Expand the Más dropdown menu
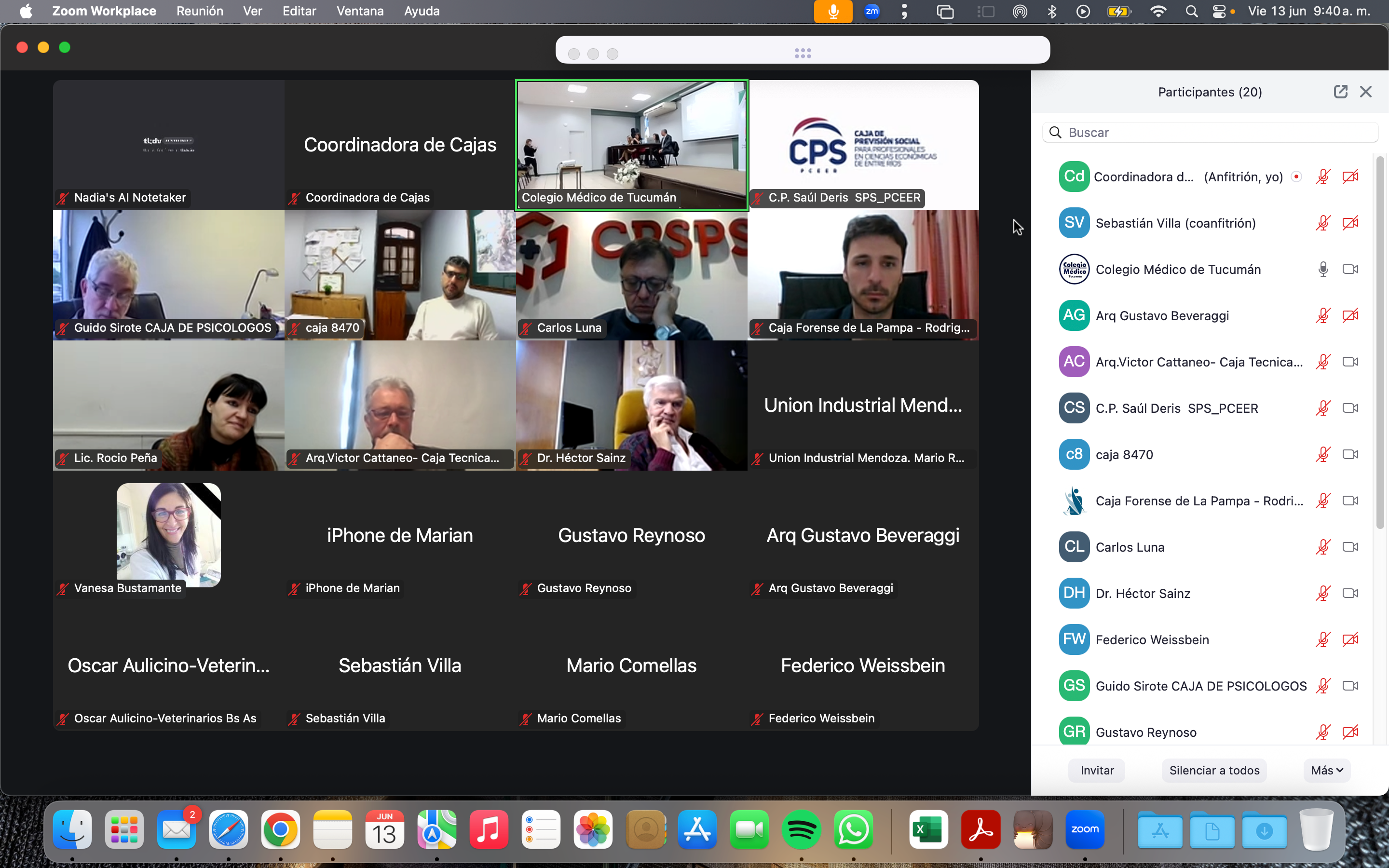 (x=1326, y=771)
